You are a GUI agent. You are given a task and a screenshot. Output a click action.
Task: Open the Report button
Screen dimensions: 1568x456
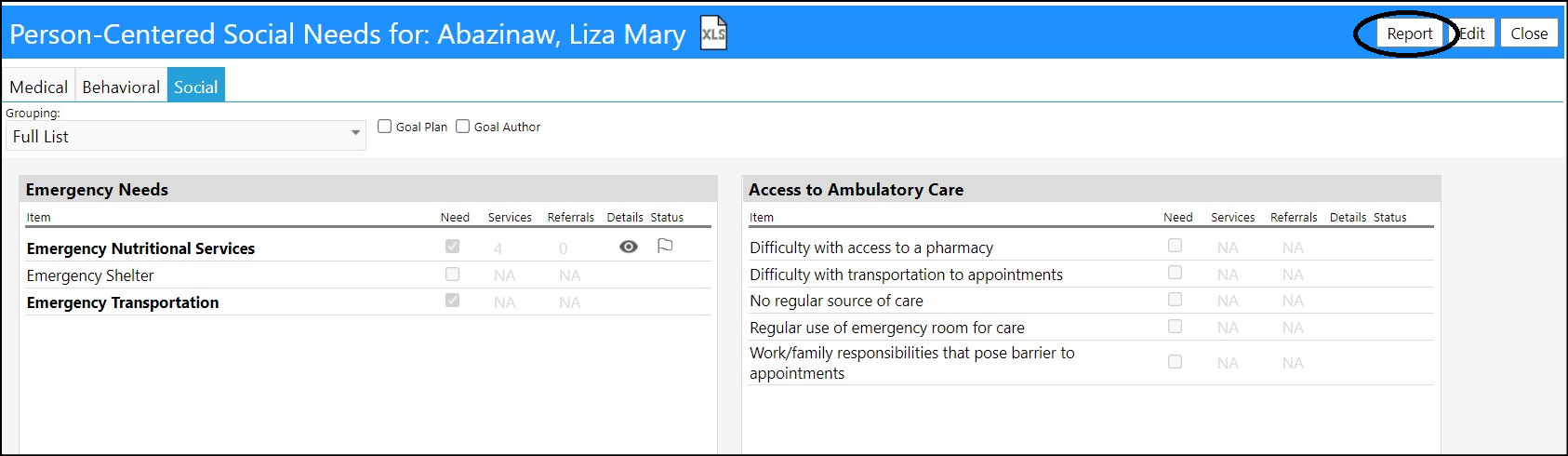coord(1409,34)
